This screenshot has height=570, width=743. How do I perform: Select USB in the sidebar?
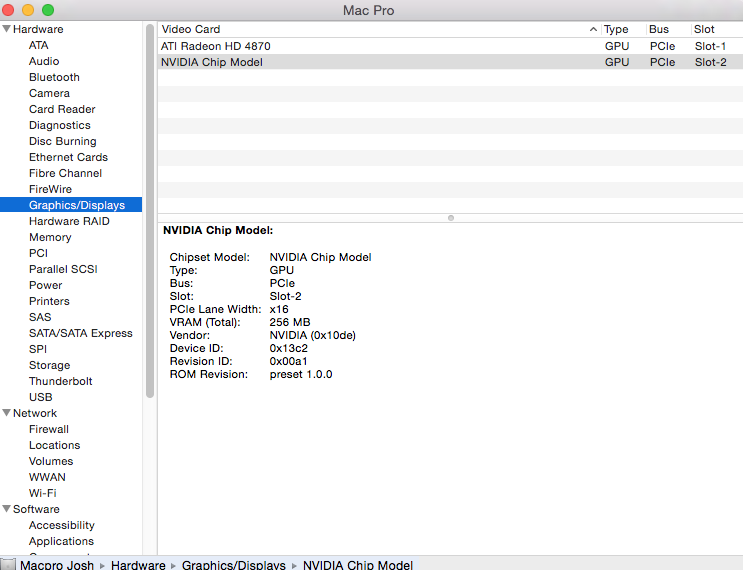[x=41, y=397]
